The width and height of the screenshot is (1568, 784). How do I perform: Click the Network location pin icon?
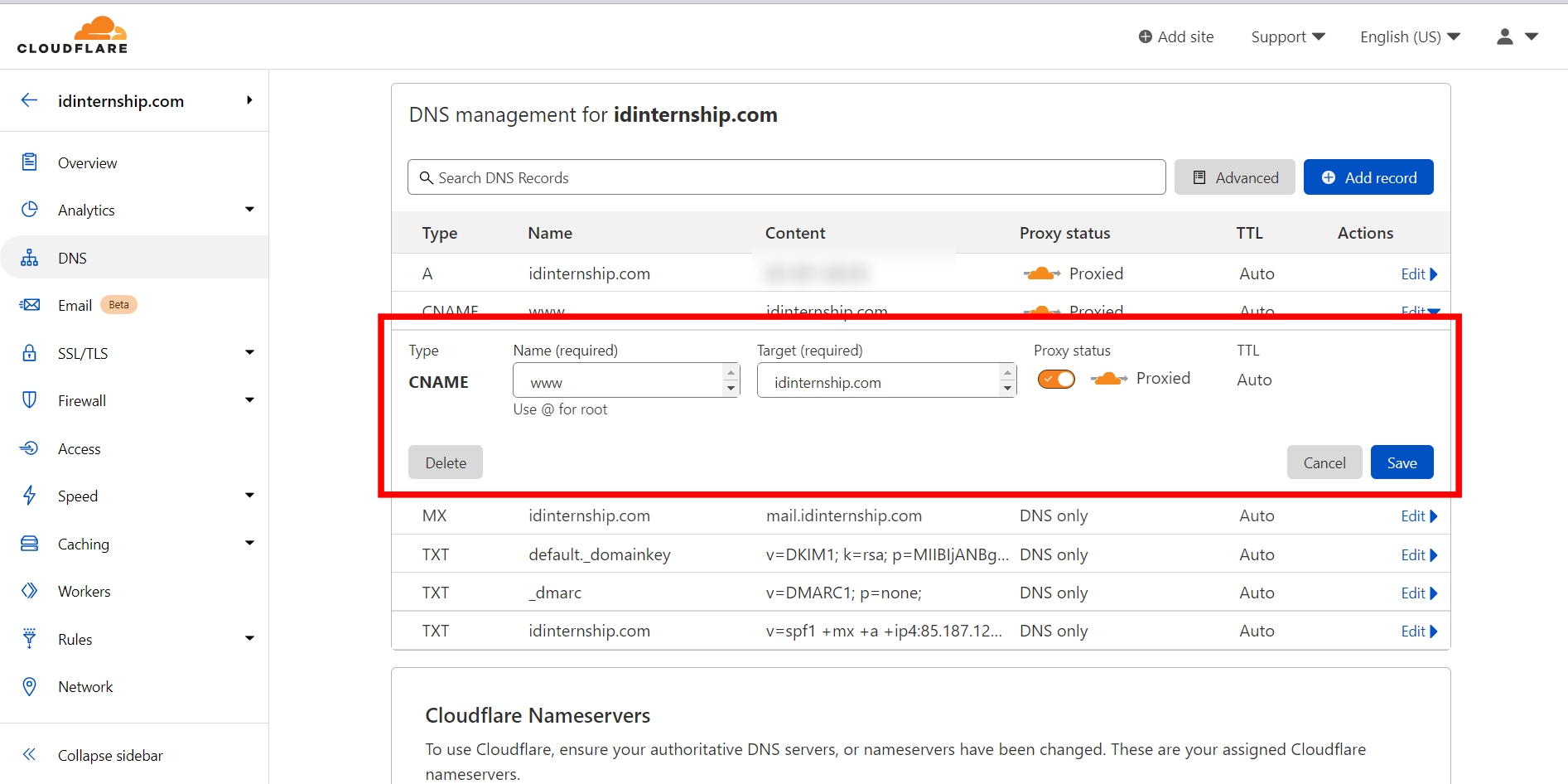(x=30, y=686)
